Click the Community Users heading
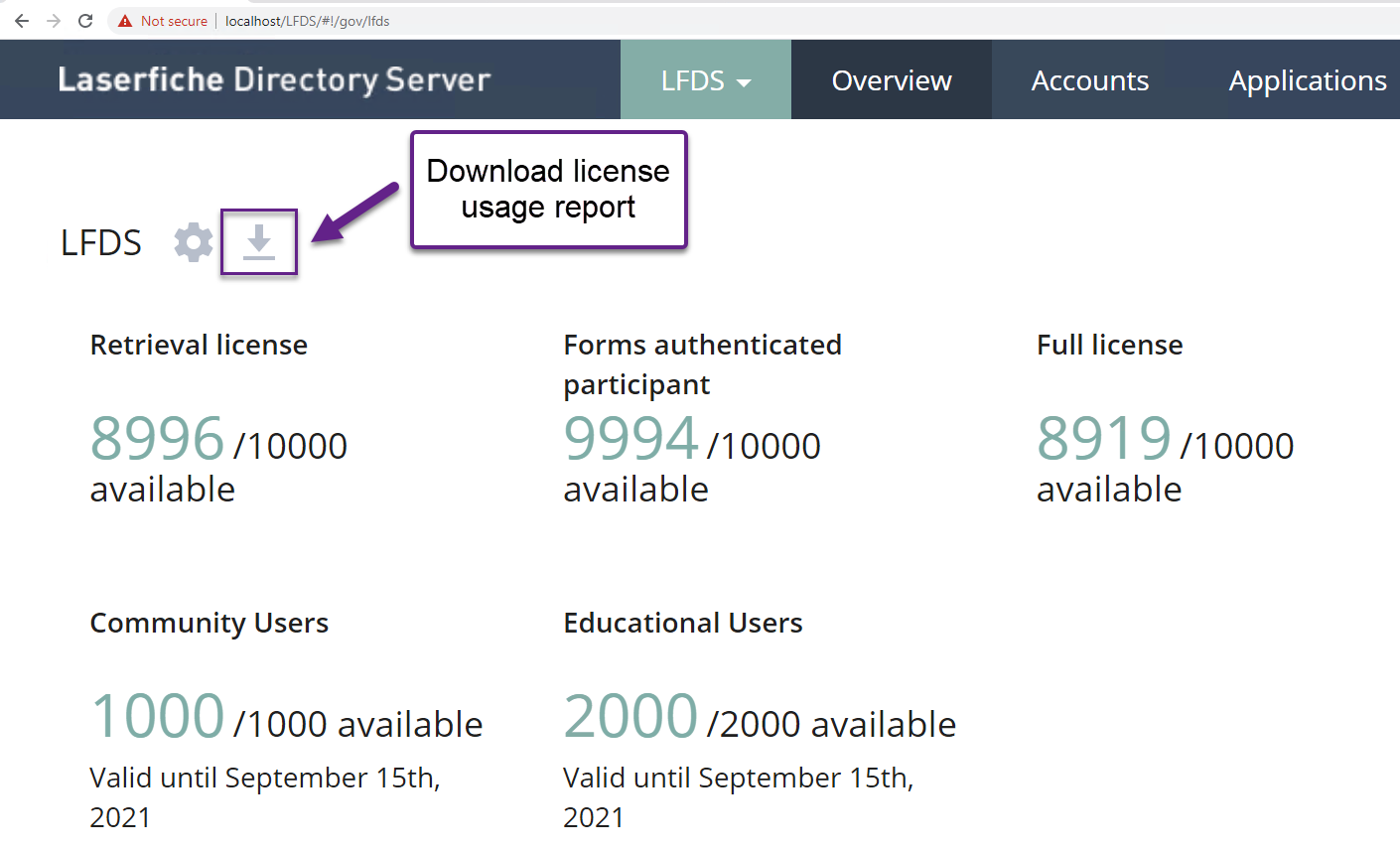Screen dimensions: 1400x852 (210, 623)
